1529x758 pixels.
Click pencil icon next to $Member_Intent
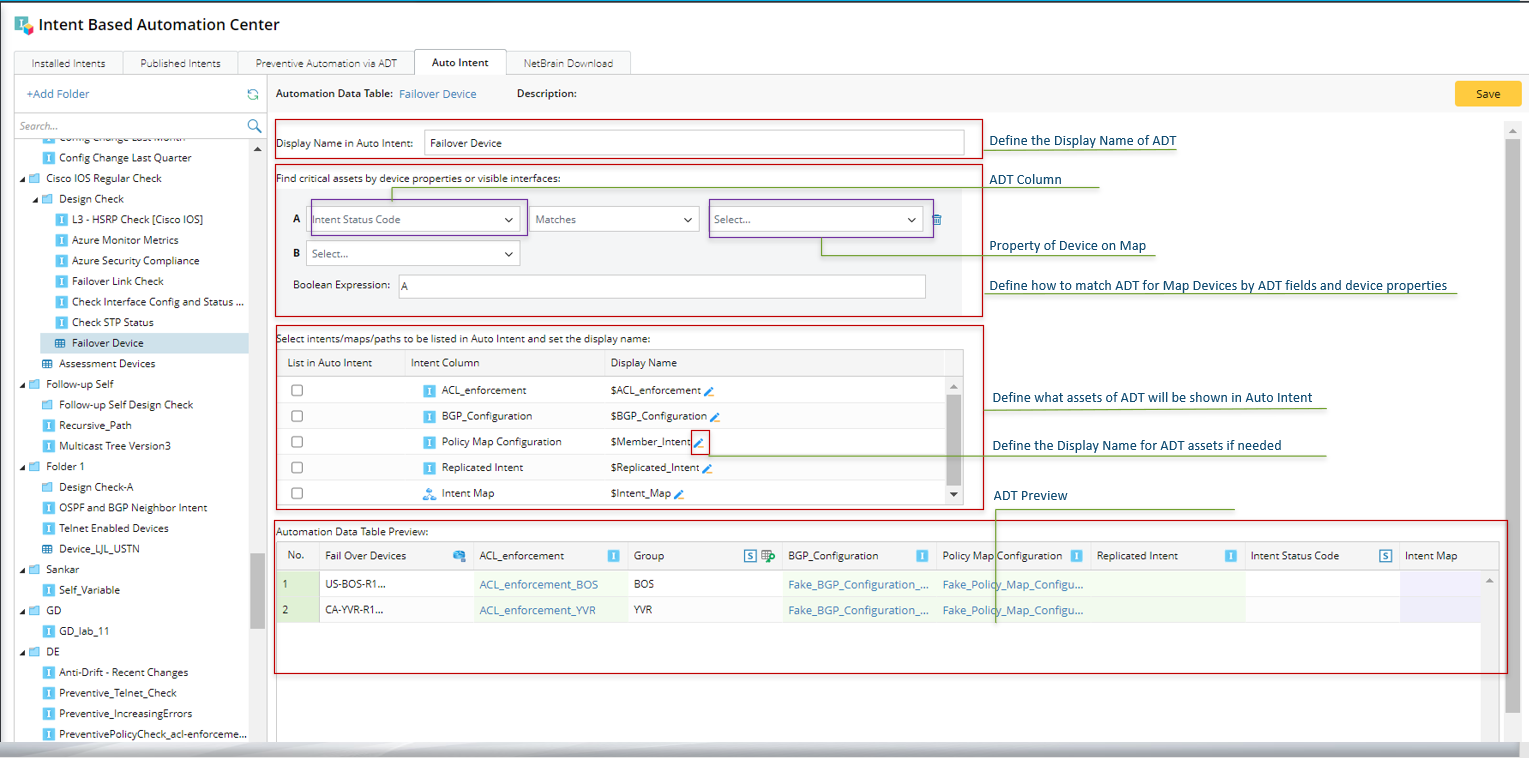pyautogui.click(x=699, y=442)
